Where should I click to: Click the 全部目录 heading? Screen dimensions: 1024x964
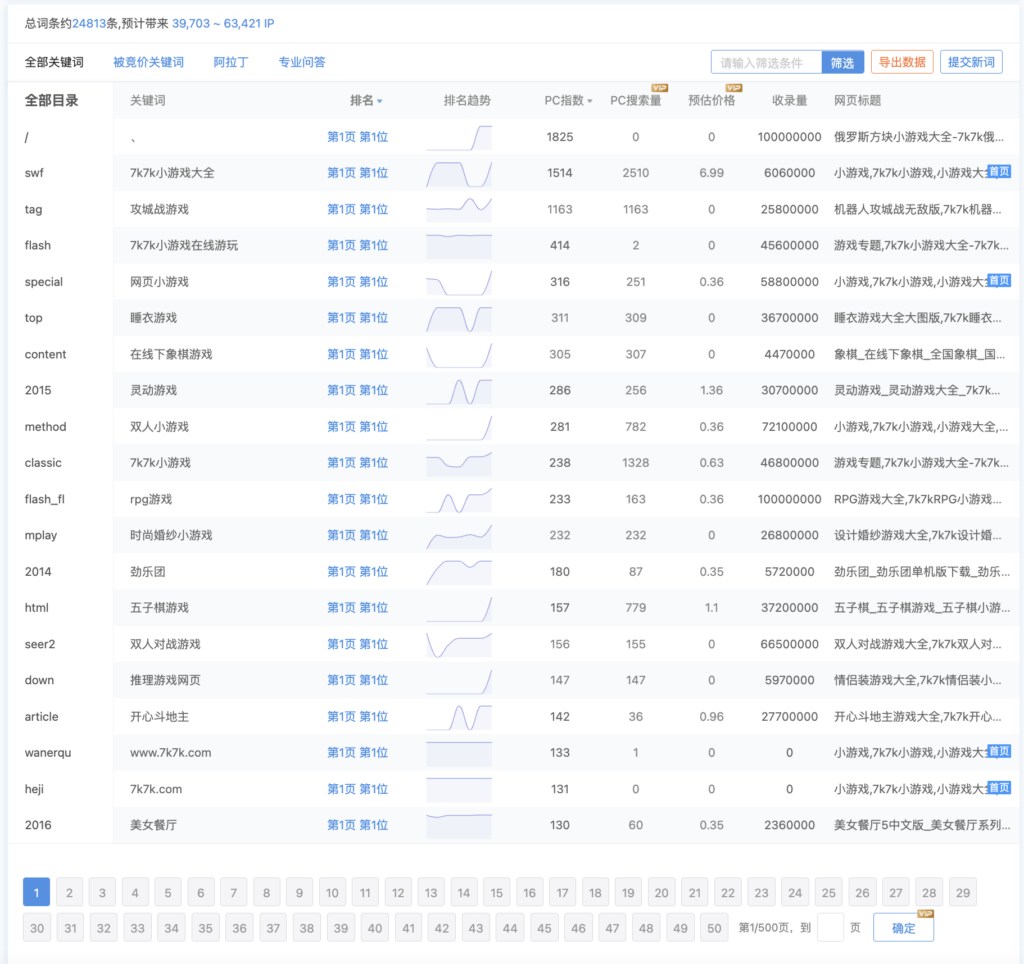click(52, 101)
